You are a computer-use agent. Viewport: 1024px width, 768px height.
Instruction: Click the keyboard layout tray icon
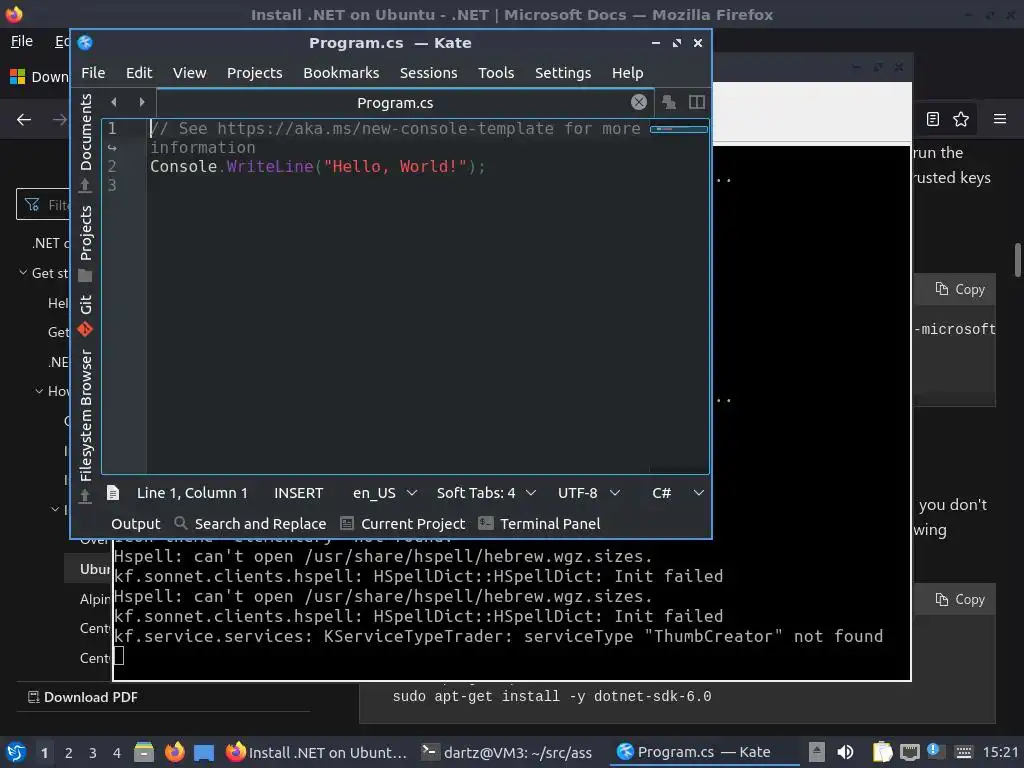tap(963, 752)
